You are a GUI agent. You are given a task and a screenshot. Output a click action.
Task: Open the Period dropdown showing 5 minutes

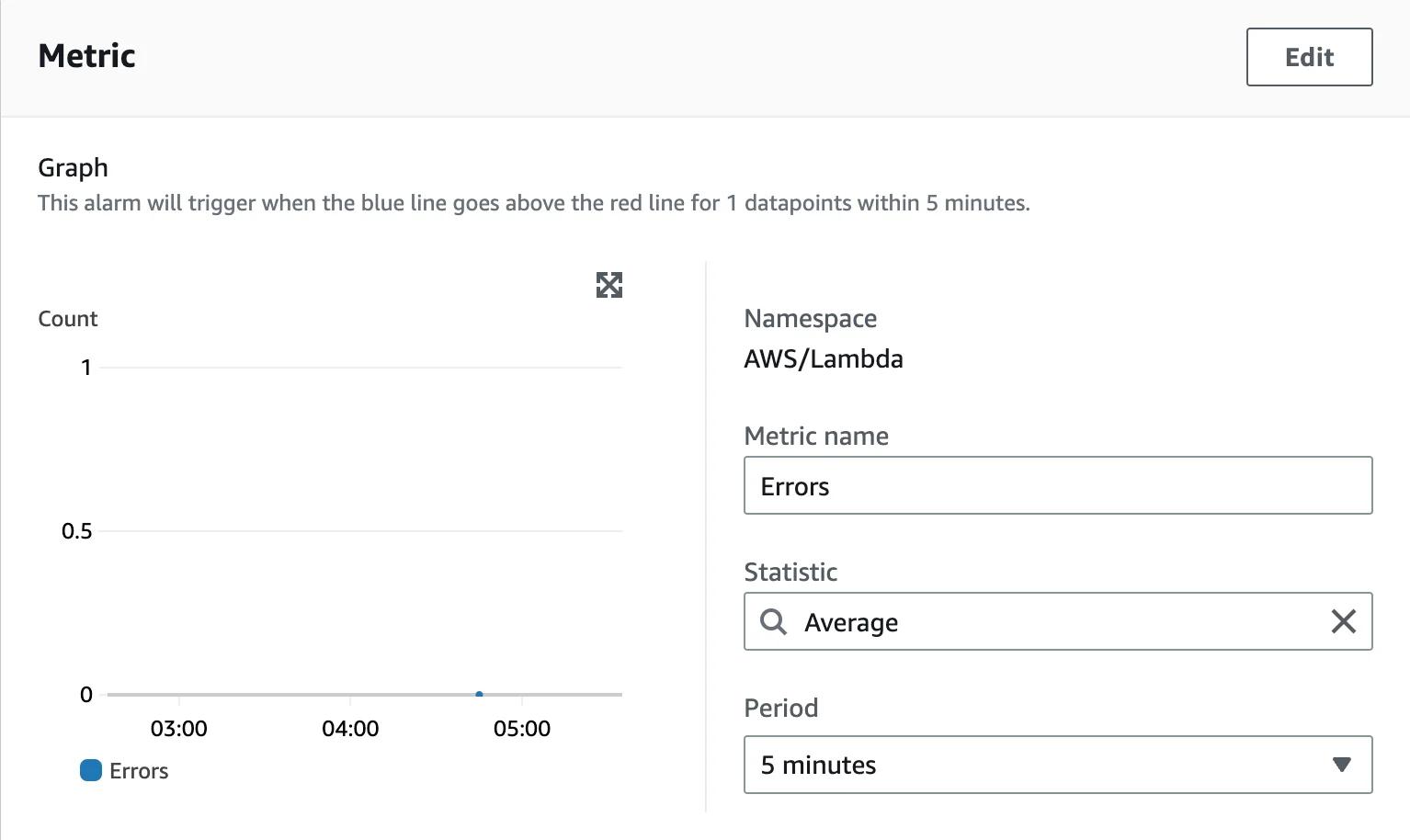pyautogui.click(x=1057, y=764)
